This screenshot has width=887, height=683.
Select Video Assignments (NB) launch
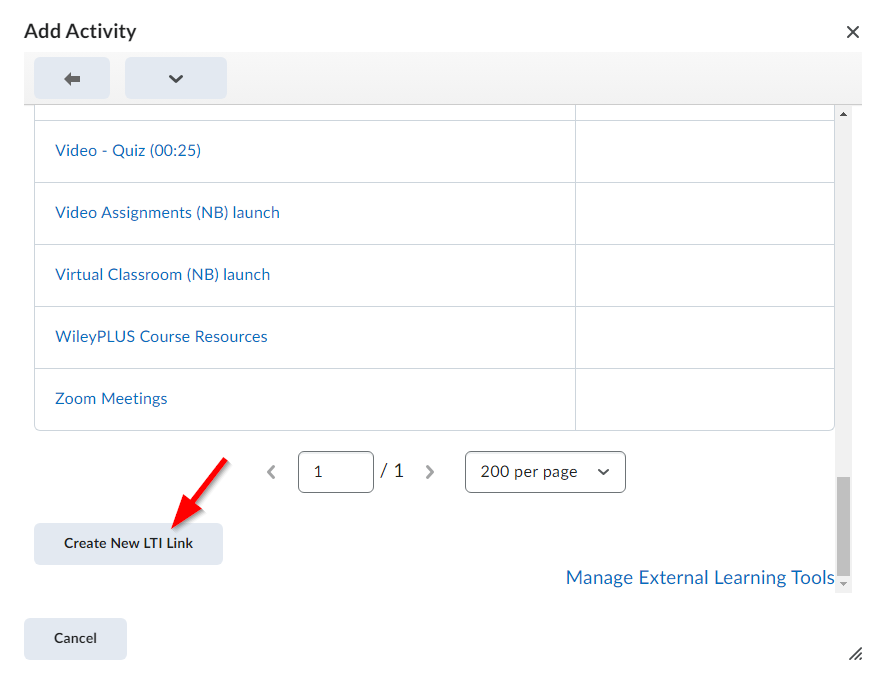click(x=167, y=213)
